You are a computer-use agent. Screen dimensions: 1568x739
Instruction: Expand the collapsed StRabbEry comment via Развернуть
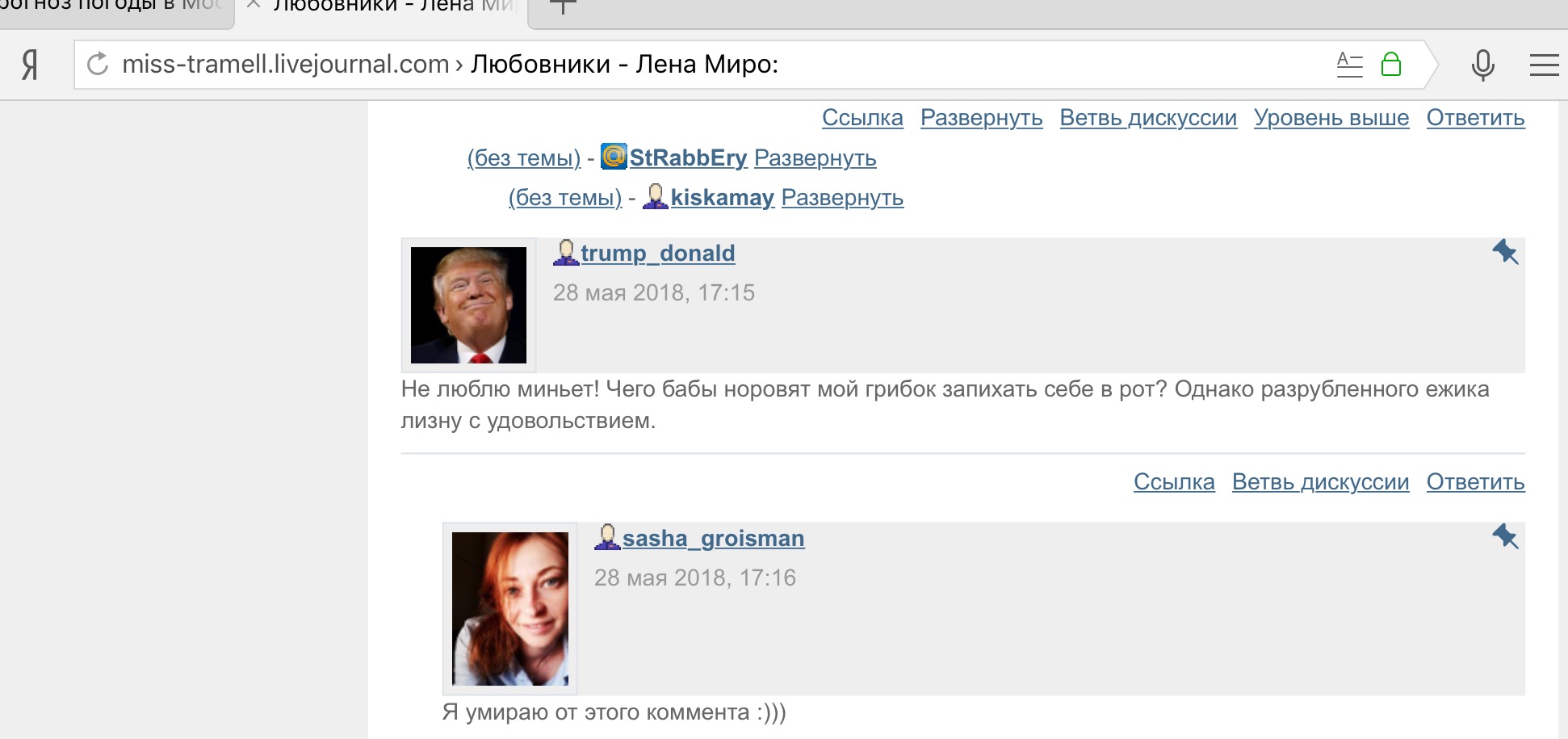pos(815,157)
